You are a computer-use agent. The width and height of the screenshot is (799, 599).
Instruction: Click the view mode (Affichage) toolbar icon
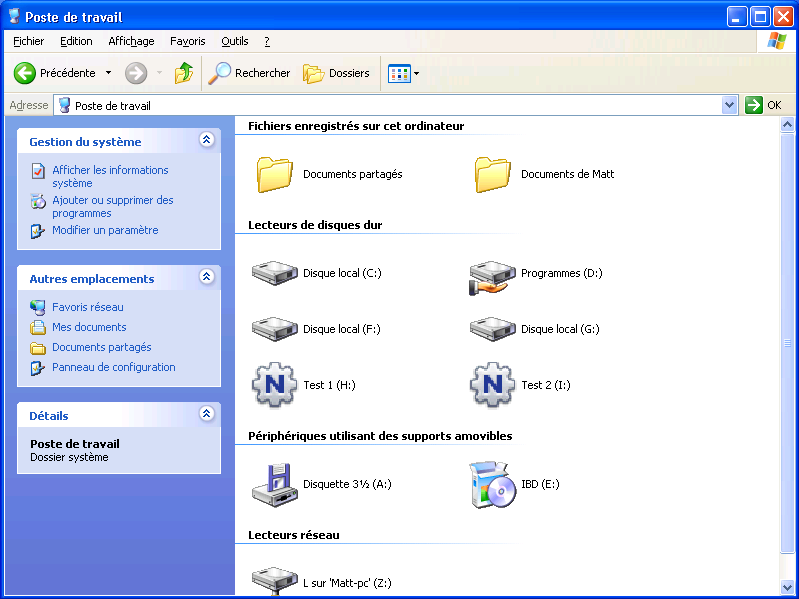[x=400, y=73]
